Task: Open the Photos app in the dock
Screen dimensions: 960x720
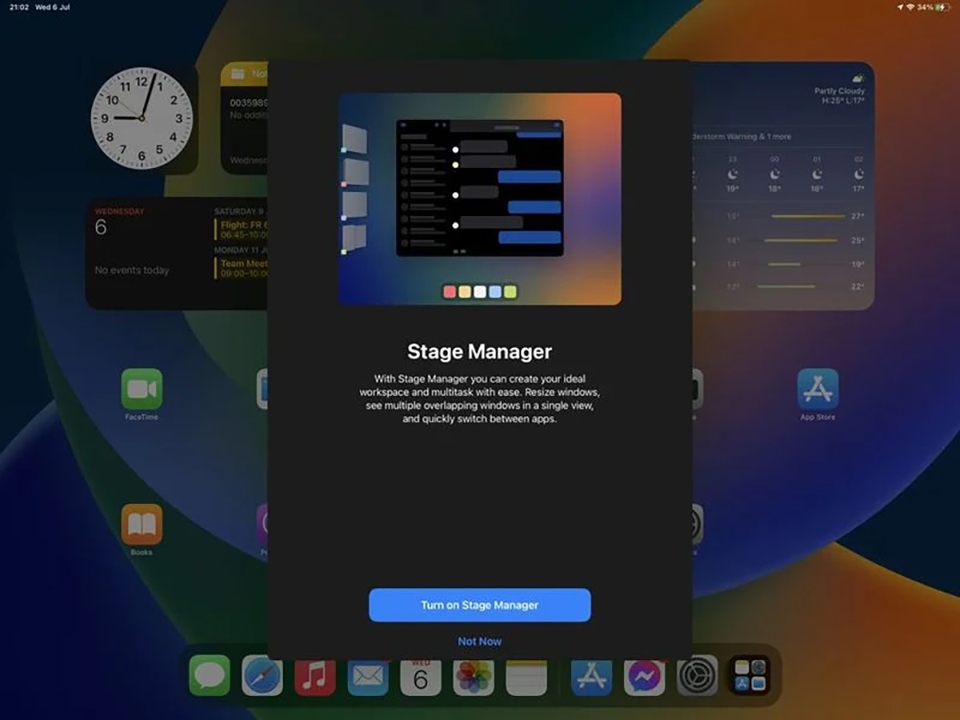Action: (x=473, y=676)
